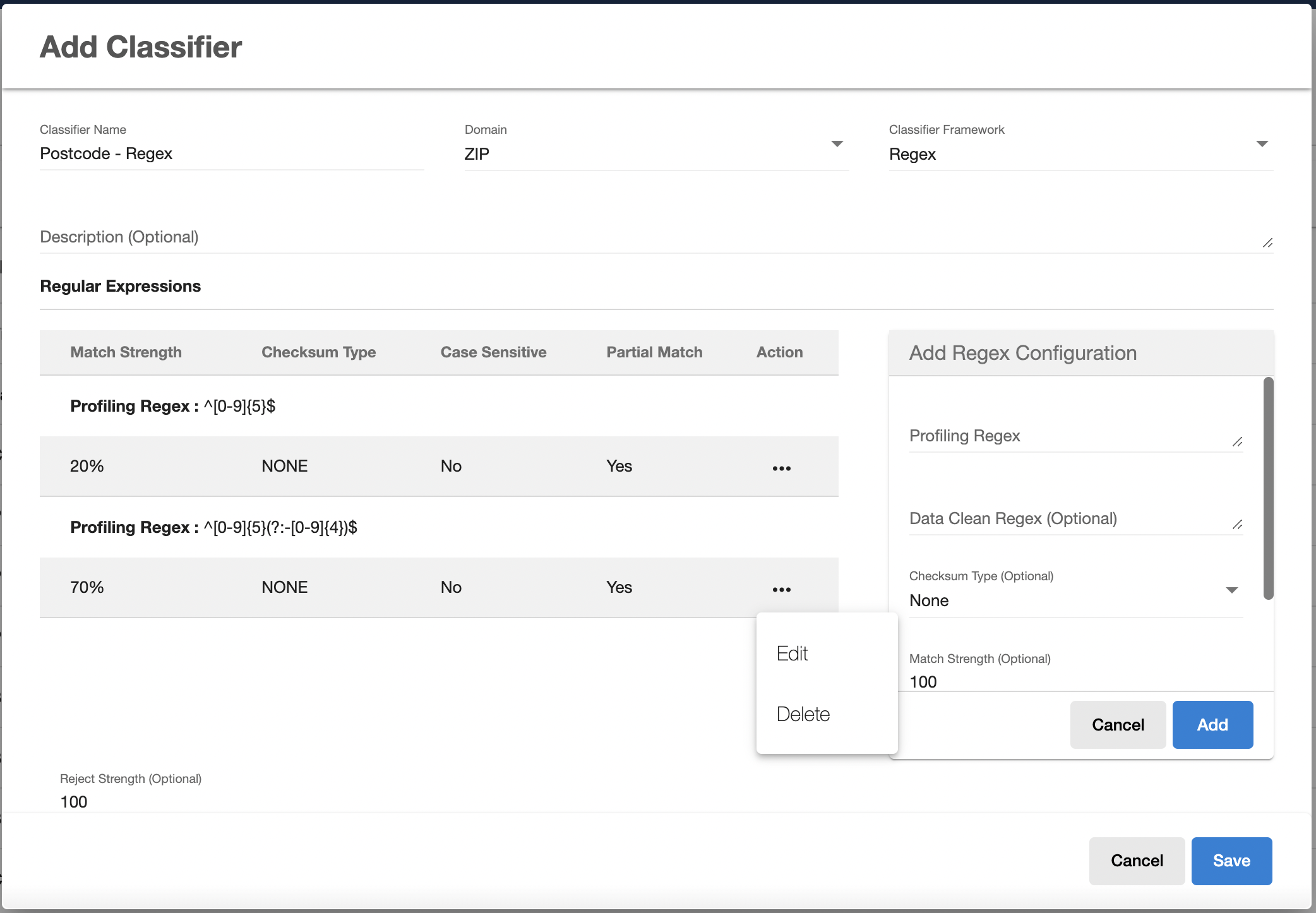
Task: Click ellipsis icon on 70% regex row
Action: (x=781, y=589)
